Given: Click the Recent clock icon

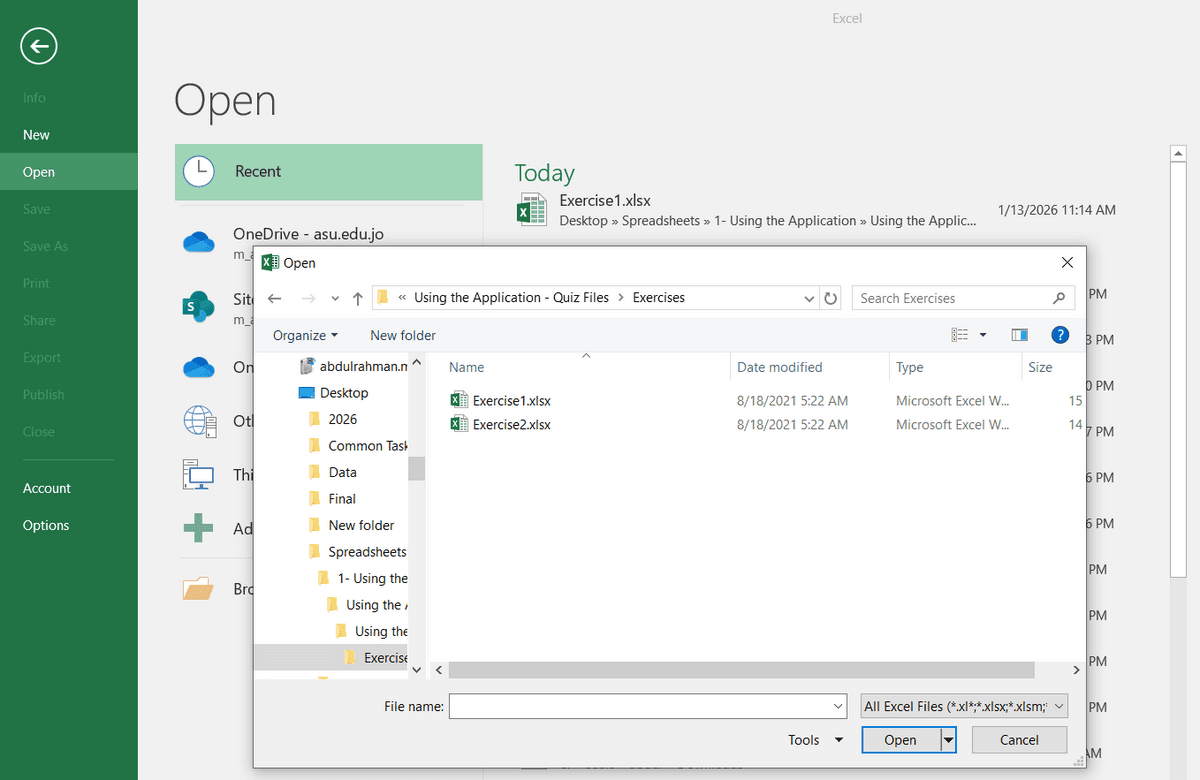Looking at the screenshot, I should click(199, 171).
